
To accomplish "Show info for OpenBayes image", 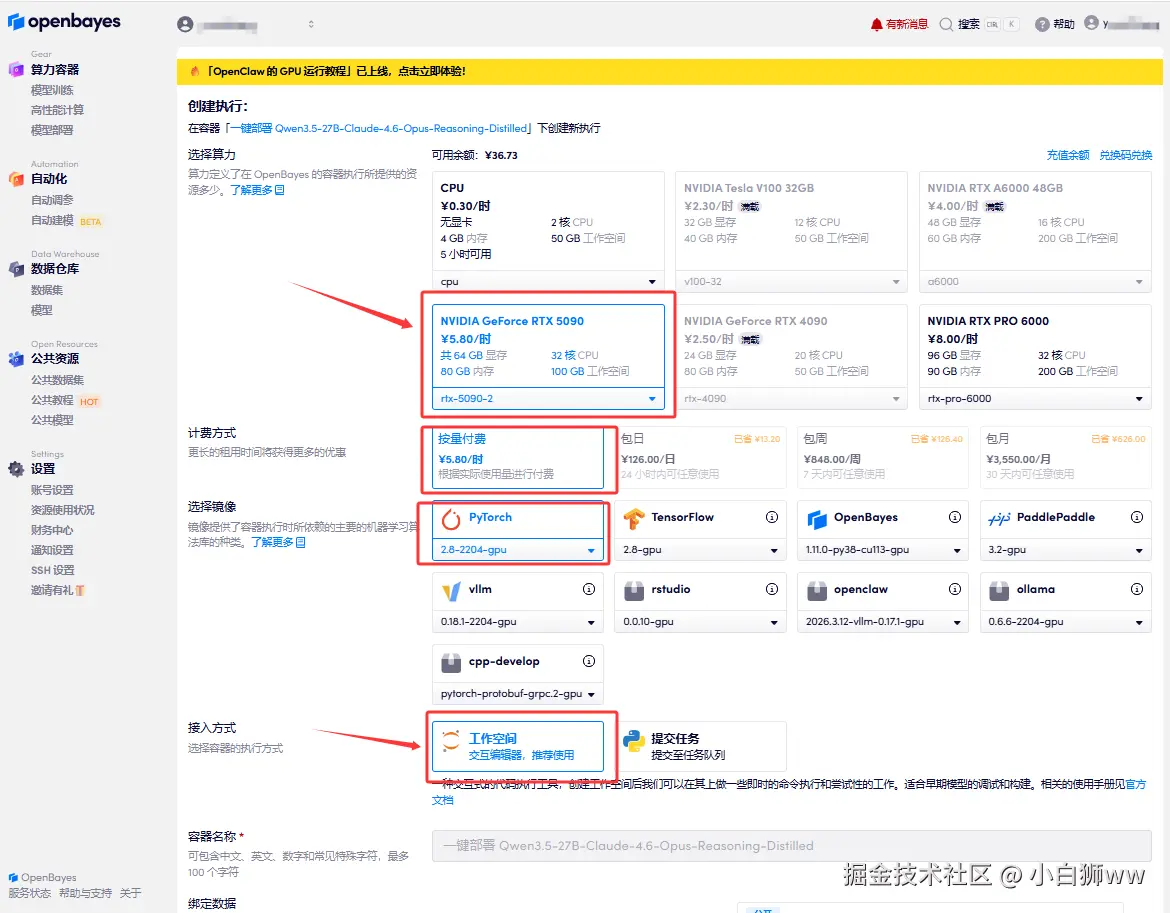I will (954, 517).
